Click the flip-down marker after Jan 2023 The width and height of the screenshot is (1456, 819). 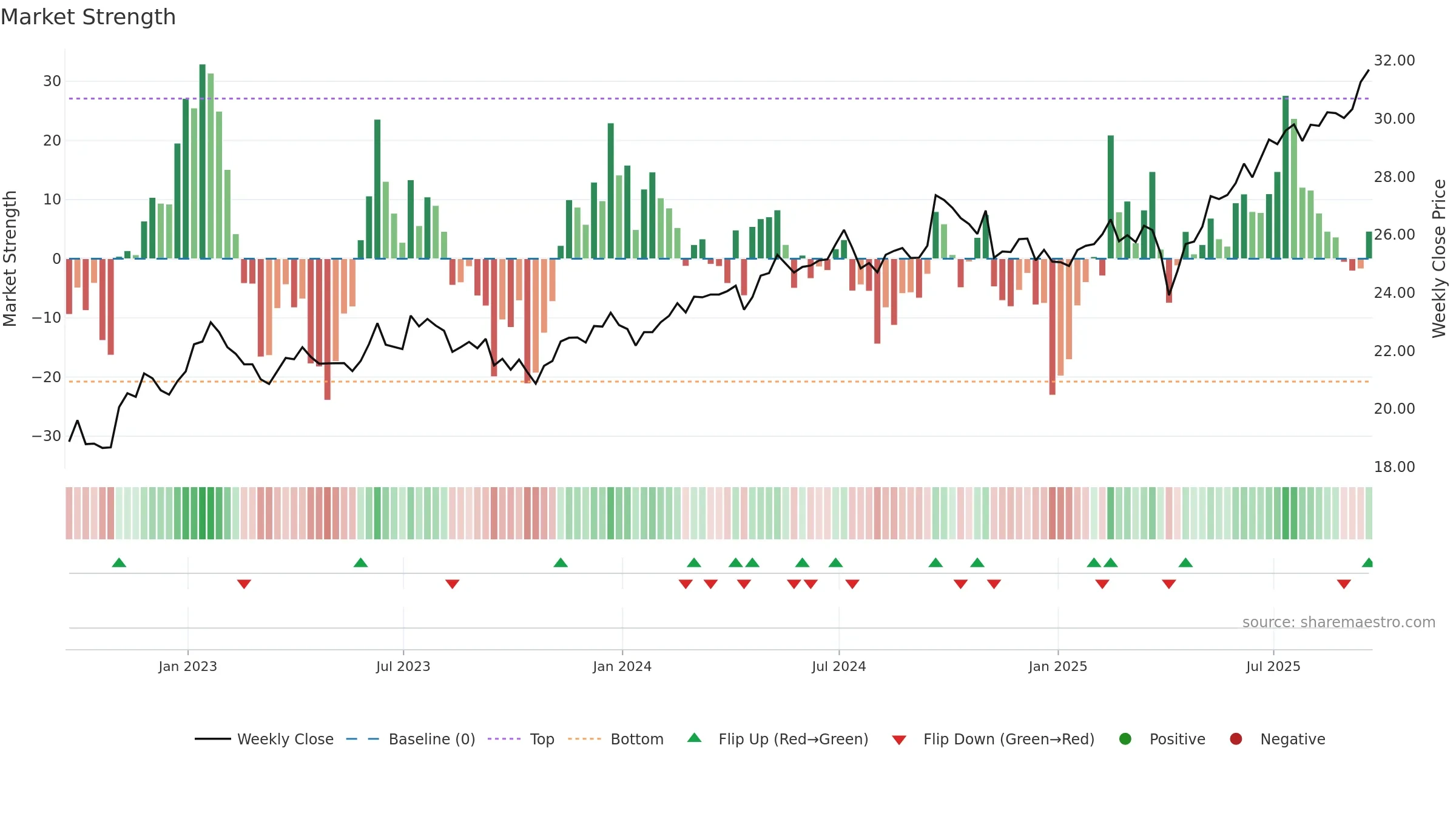point(244,584)
